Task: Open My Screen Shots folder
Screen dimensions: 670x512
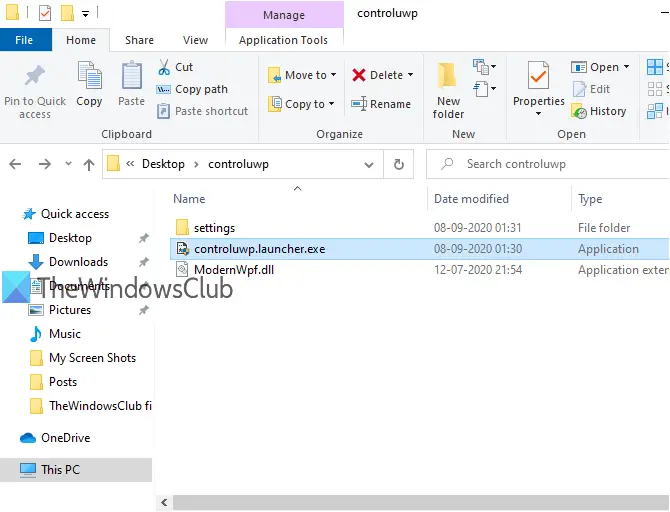Action: [x=83, y=358]
